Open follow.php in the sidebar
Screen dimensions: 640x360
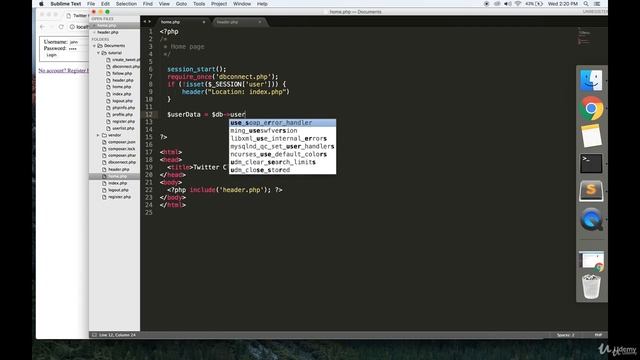coord(122,73)
